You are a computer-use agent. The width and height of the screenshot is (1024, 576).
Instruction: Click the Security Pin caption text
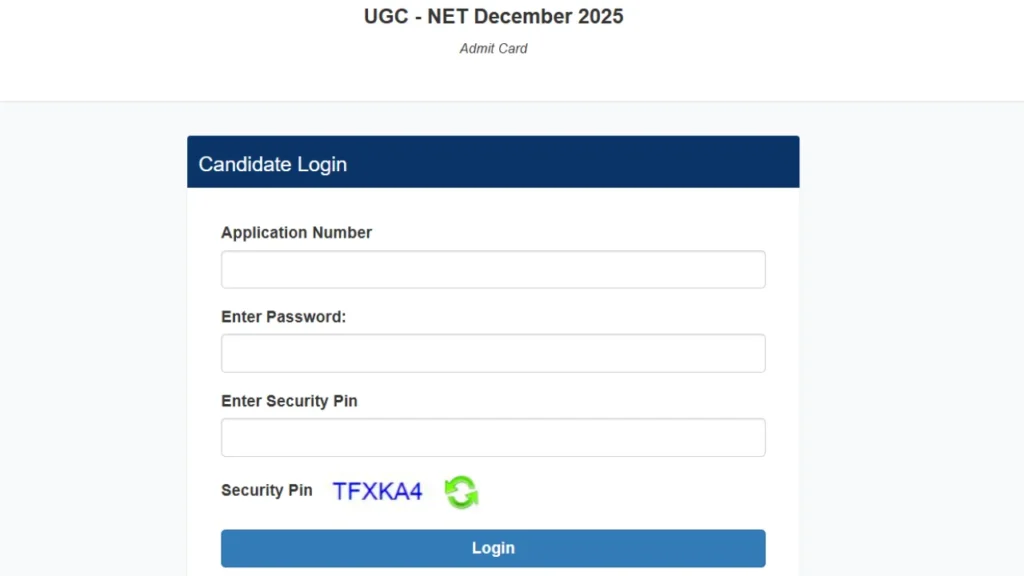[x=267, y=490]
